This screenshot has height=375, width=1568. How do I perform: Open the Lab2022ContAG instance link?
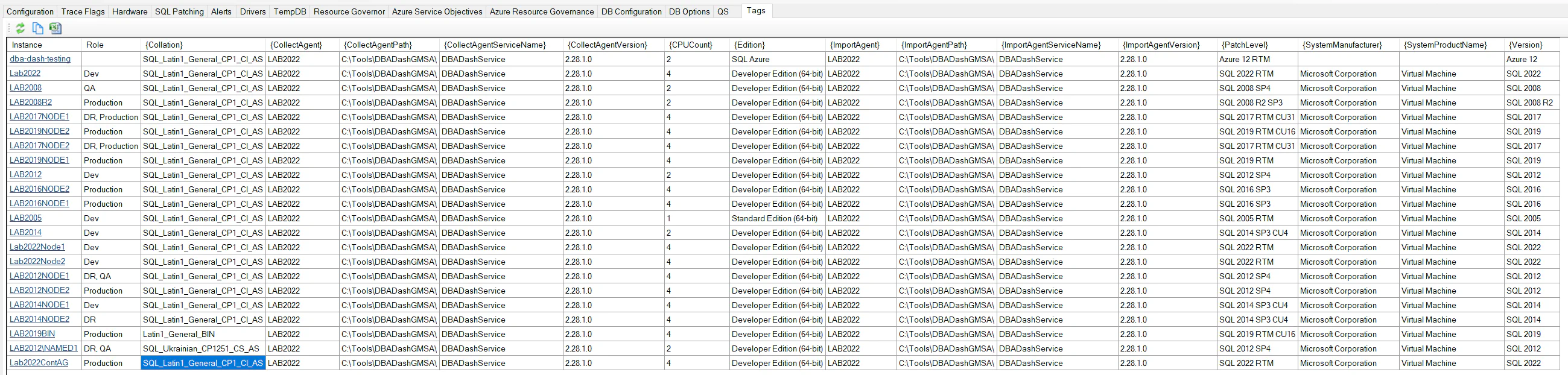pyautogui.click(x=39, y=363)
